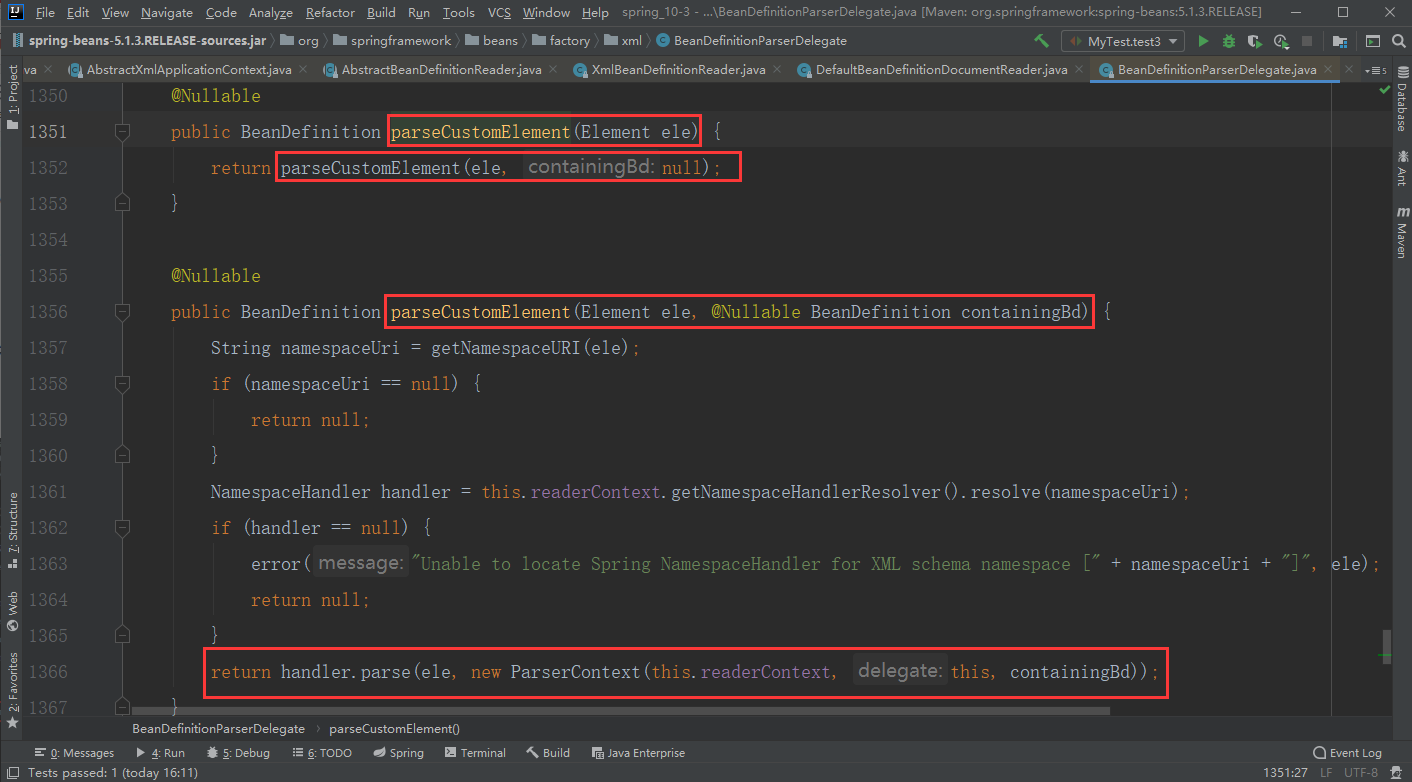Click the 1351:27 caret position indicator
Image resolution: width=1412 pixels, height=782 pixels.
tap(1283, 772)
